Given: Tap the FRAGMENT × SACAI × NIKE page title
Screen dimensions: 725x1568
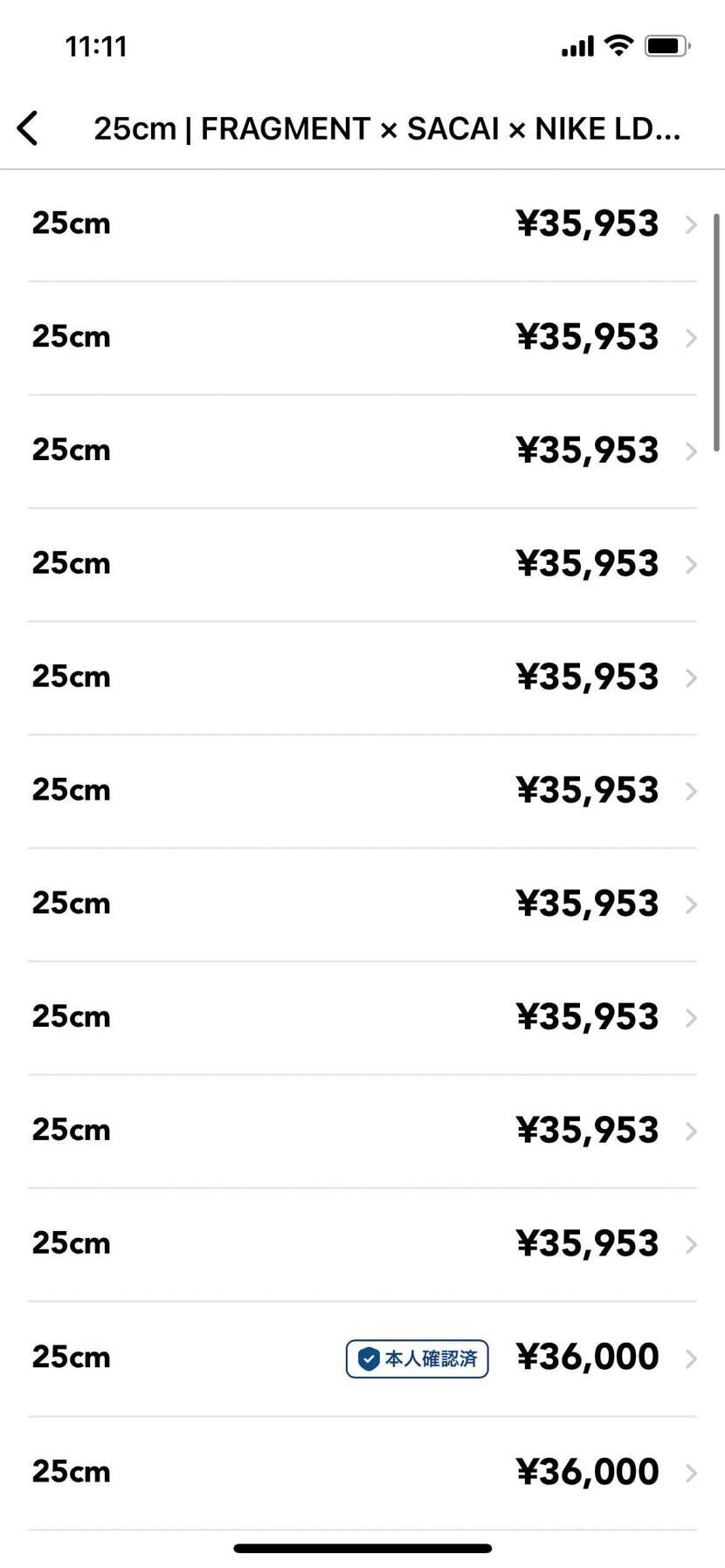Looking at the screenshot, I should (386, 129).
